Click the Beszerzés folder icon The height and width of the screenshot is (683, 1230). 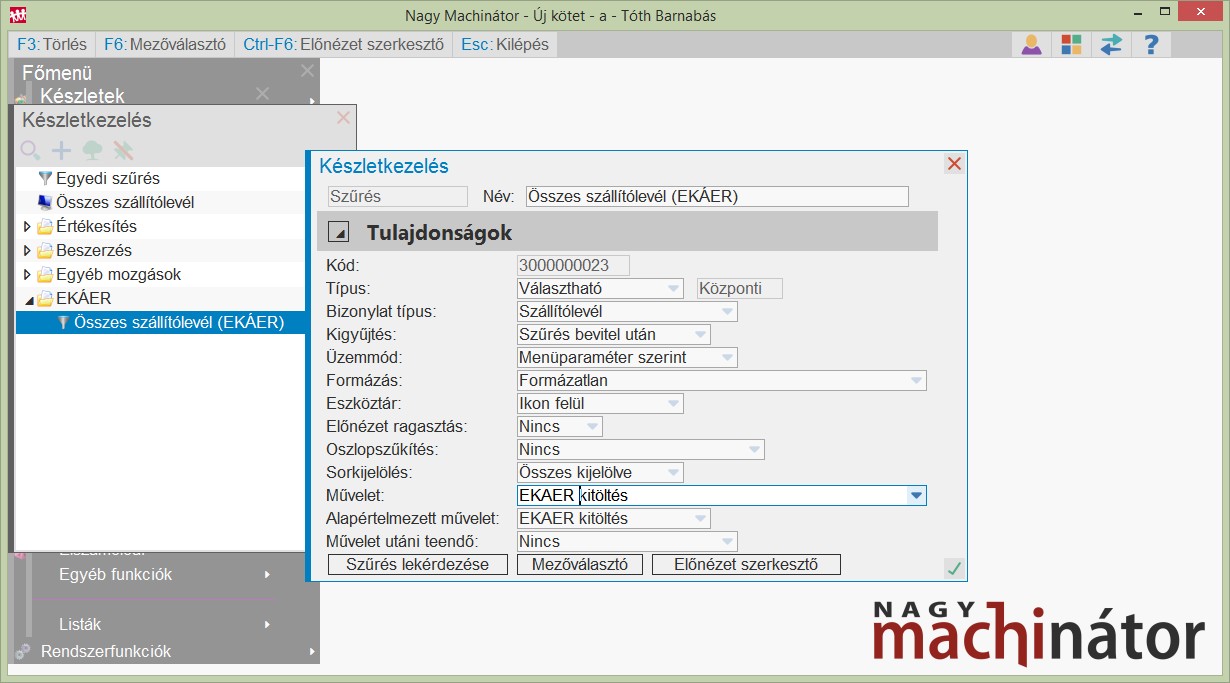coord(44,250)
